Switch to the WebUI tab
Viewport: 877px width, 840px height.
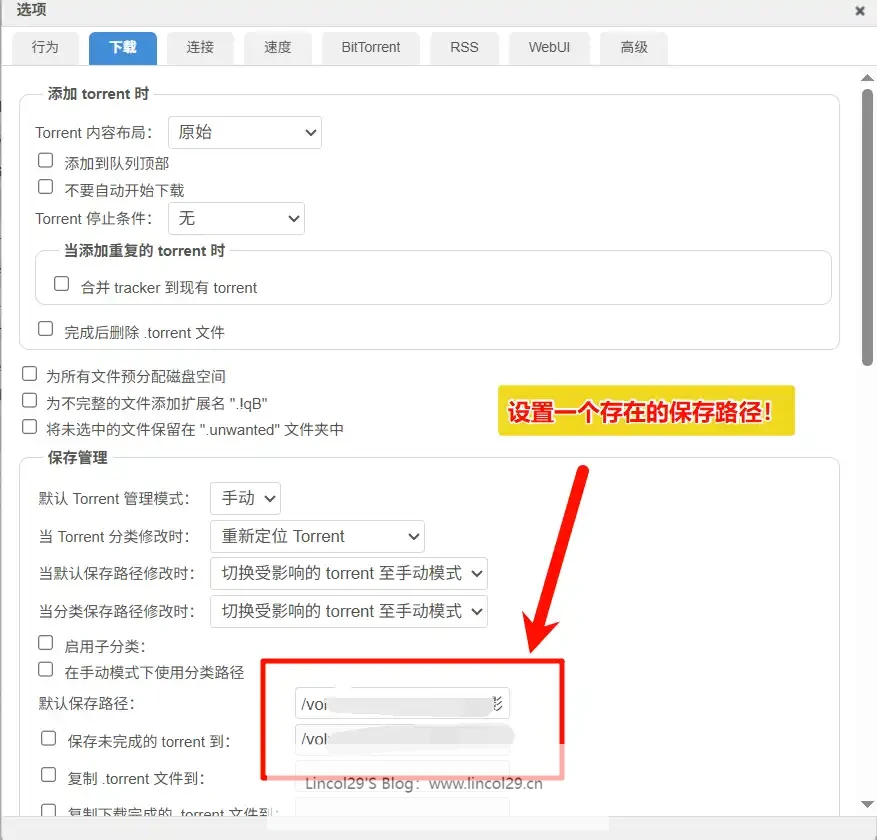tap(549, 47)
